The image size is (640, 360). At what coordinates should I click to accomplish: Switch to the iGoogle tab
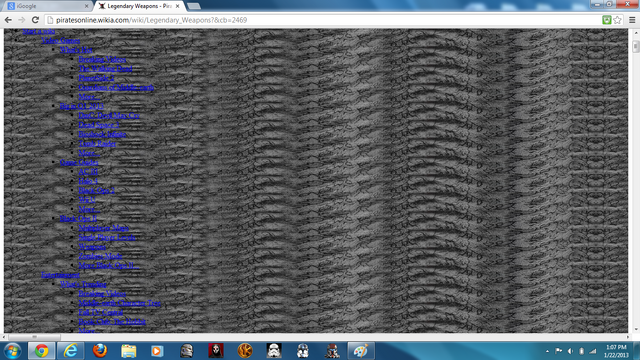coord(48,6)
